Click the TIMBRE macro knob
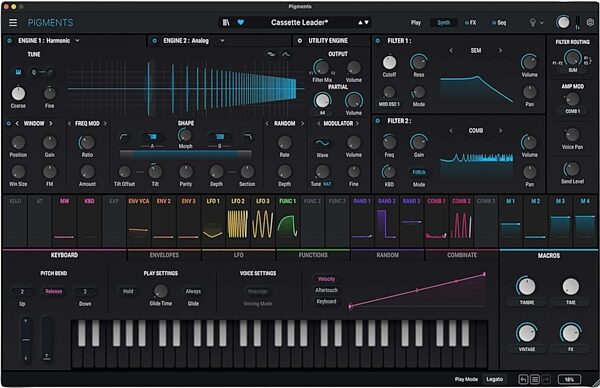Viewport: 600px width, 388px height. (527, 287)
